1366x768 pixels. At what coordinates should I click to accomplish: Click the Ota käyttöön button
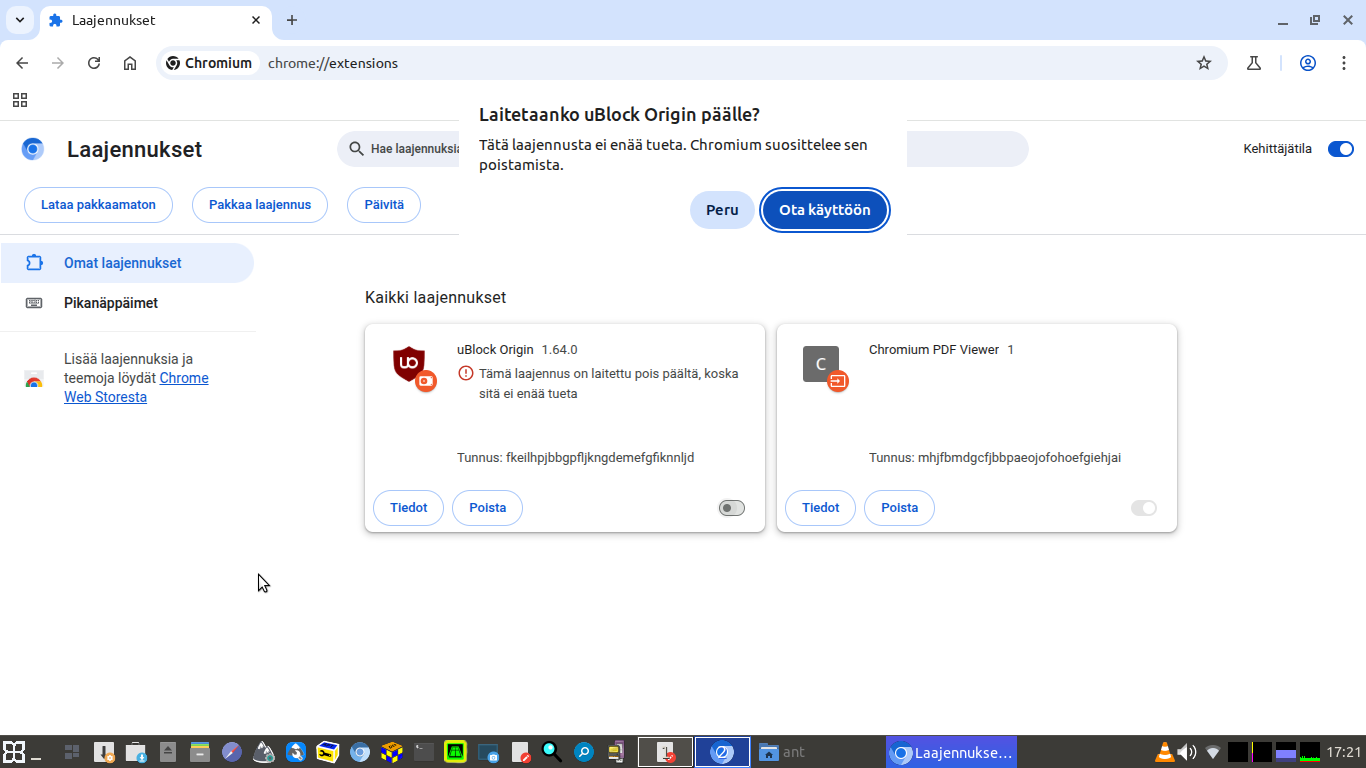[824, 210]
